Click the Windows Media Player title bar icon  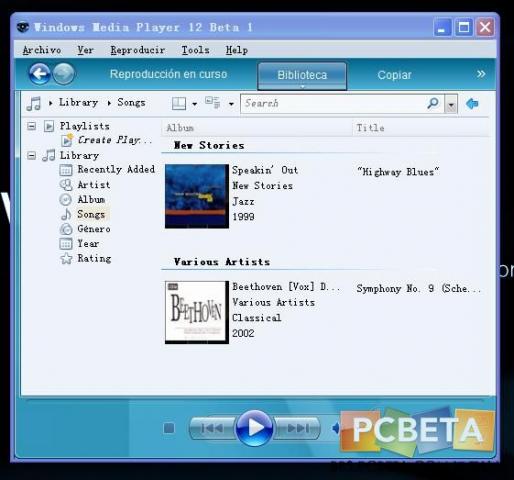point(23,27)
